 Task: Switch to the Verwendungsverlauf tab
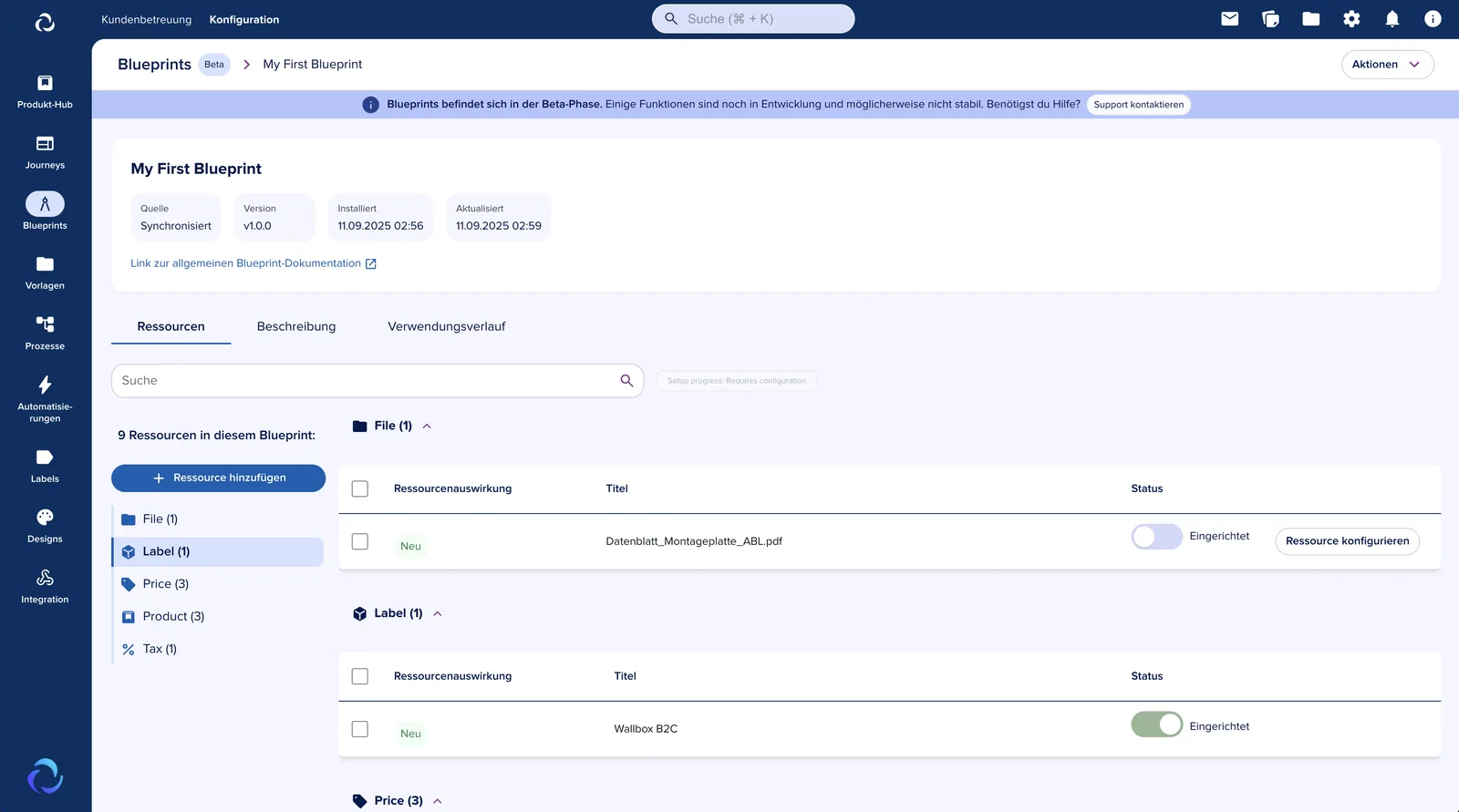(x=447, y=326)
